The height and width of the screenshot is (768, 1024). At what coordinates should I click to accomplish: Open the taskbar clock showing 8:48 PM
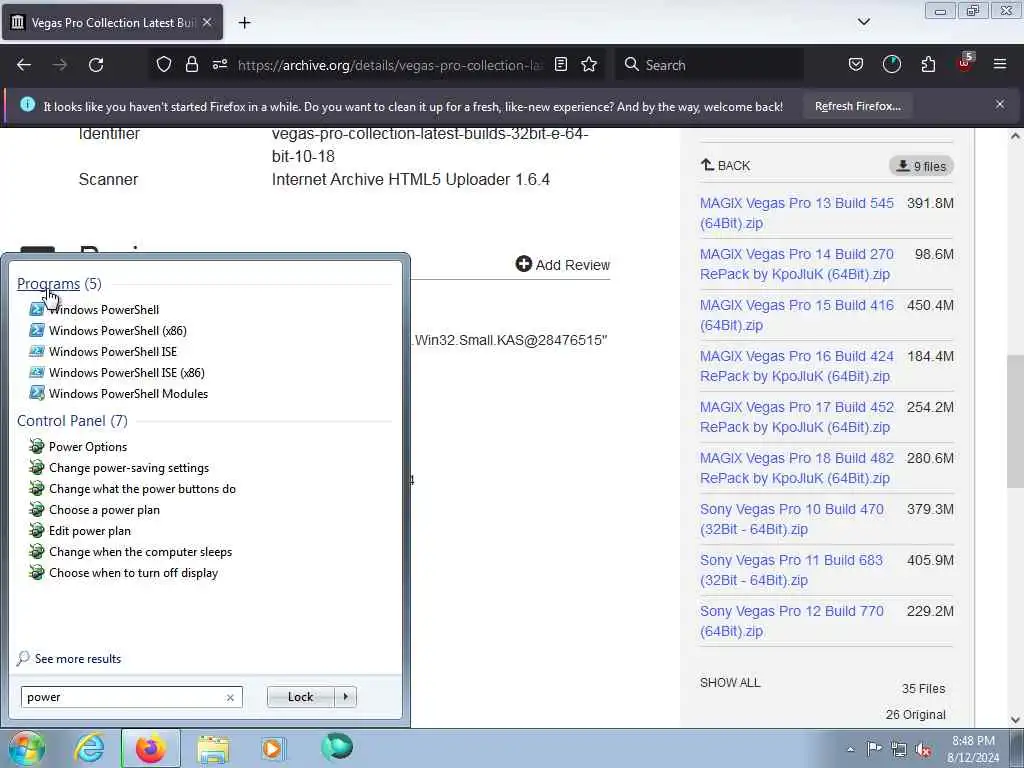click(973, 749)
